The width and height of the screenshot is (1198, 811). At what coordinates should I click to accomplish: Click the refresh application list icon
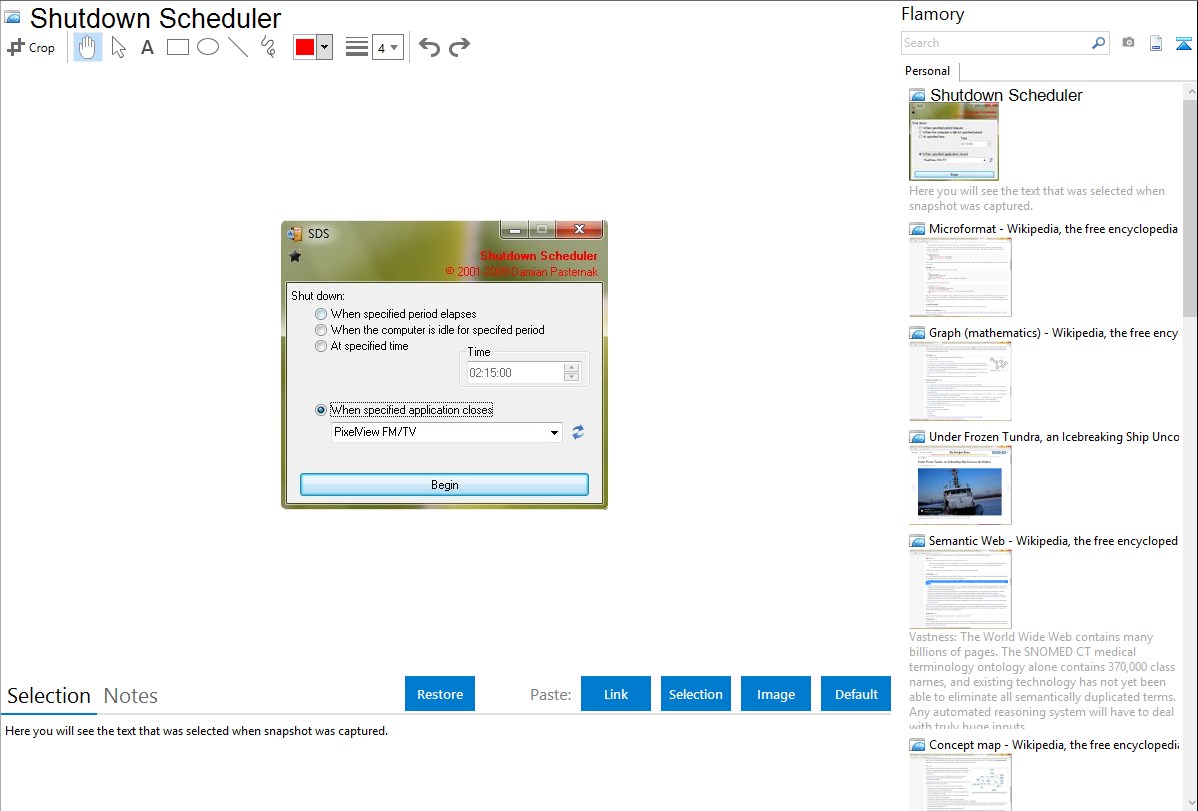[x=578, y=433]
